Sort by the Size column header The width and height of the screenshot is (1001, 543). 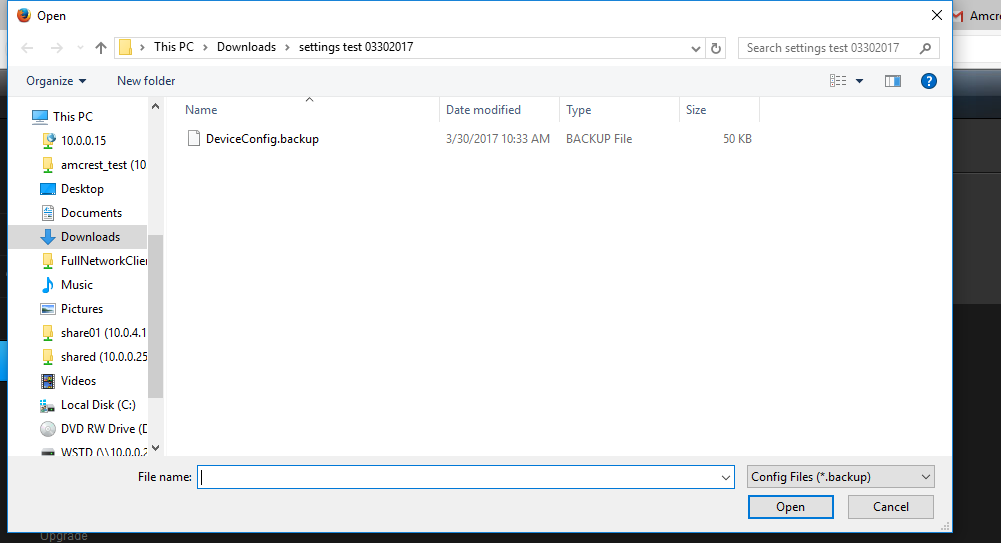(x=696, y=110)
